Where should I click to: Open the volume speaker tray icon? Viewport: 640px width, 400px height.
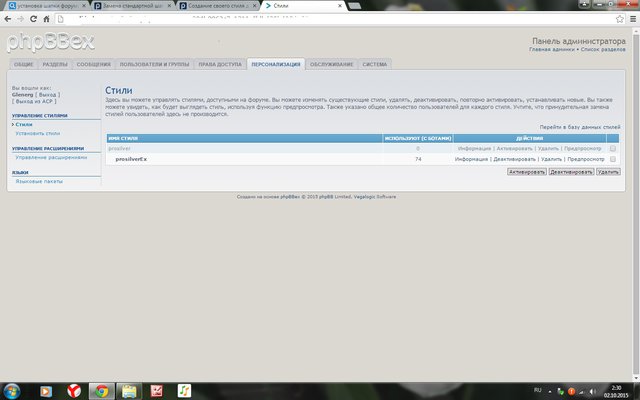point(593,391)
